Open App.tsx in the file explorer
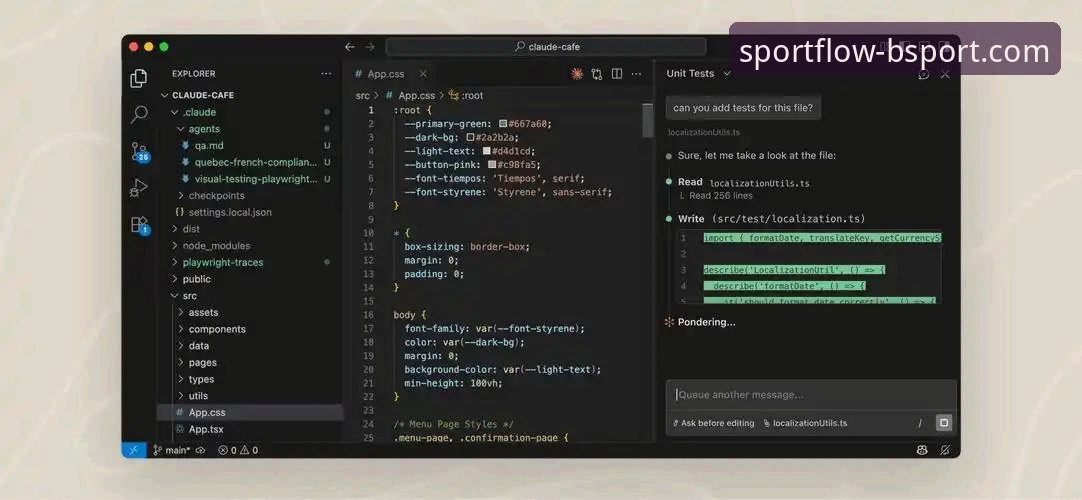 (206, 429)
